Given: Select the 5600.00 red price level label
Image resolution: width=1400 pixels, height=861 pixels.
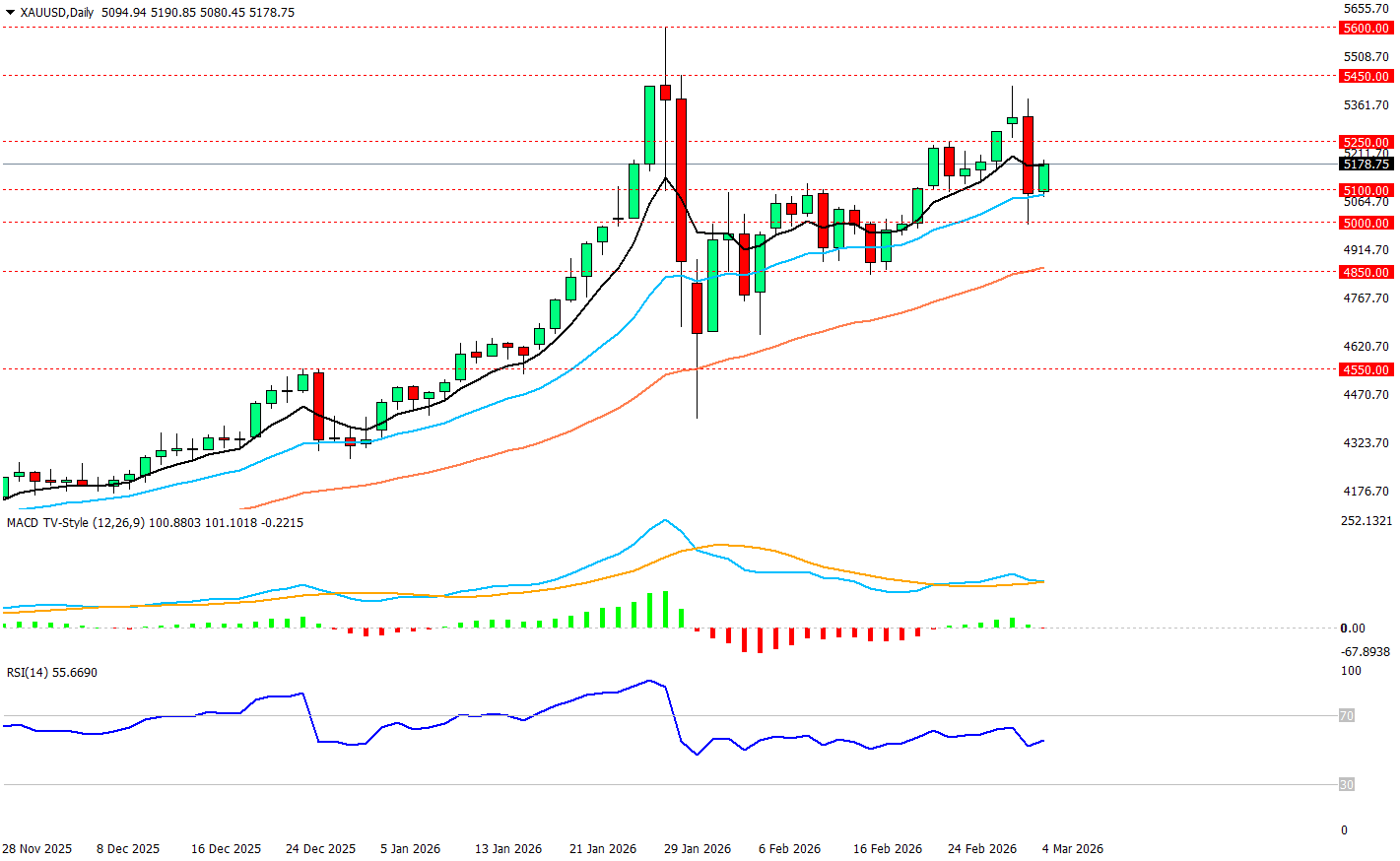Looking at the screenshot, I should coord(1366,29).
